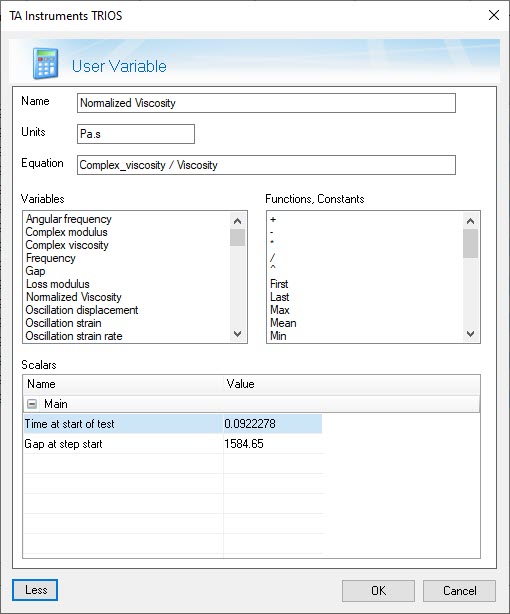The image size is (510, 614).
Task: Click the Functions list down arrow
Action: [x=470, y=334]
